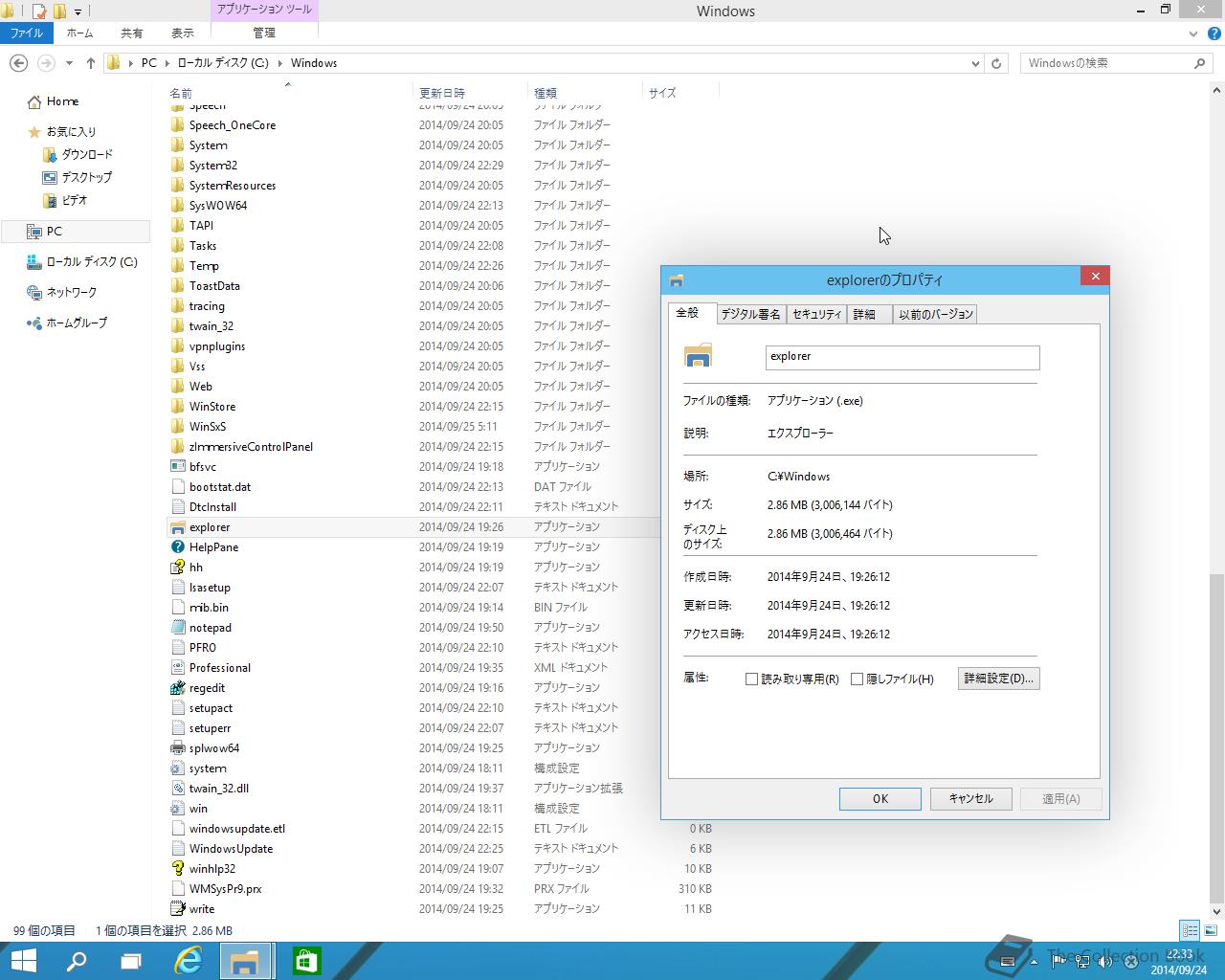Click the Forward navigation arrow
The width and height of the screenshot is (1225, 980).
pos(46,63)
